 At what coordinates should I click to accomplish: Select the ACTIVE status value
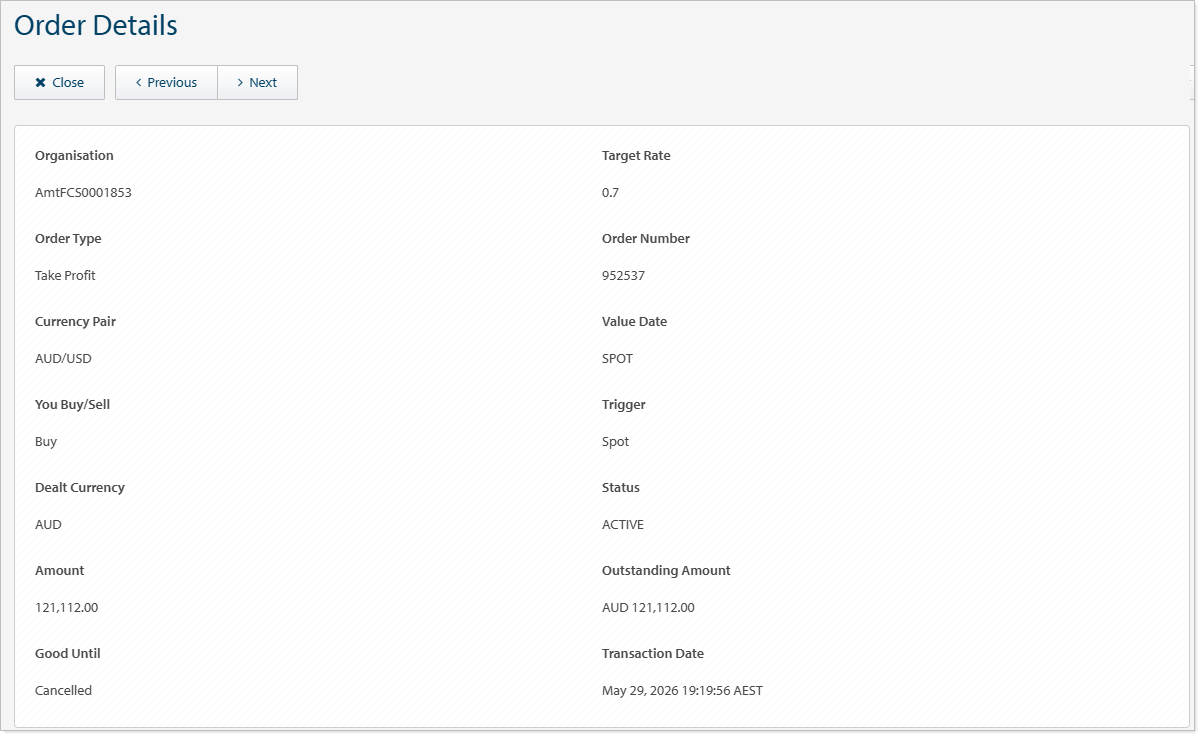(623, 525)
